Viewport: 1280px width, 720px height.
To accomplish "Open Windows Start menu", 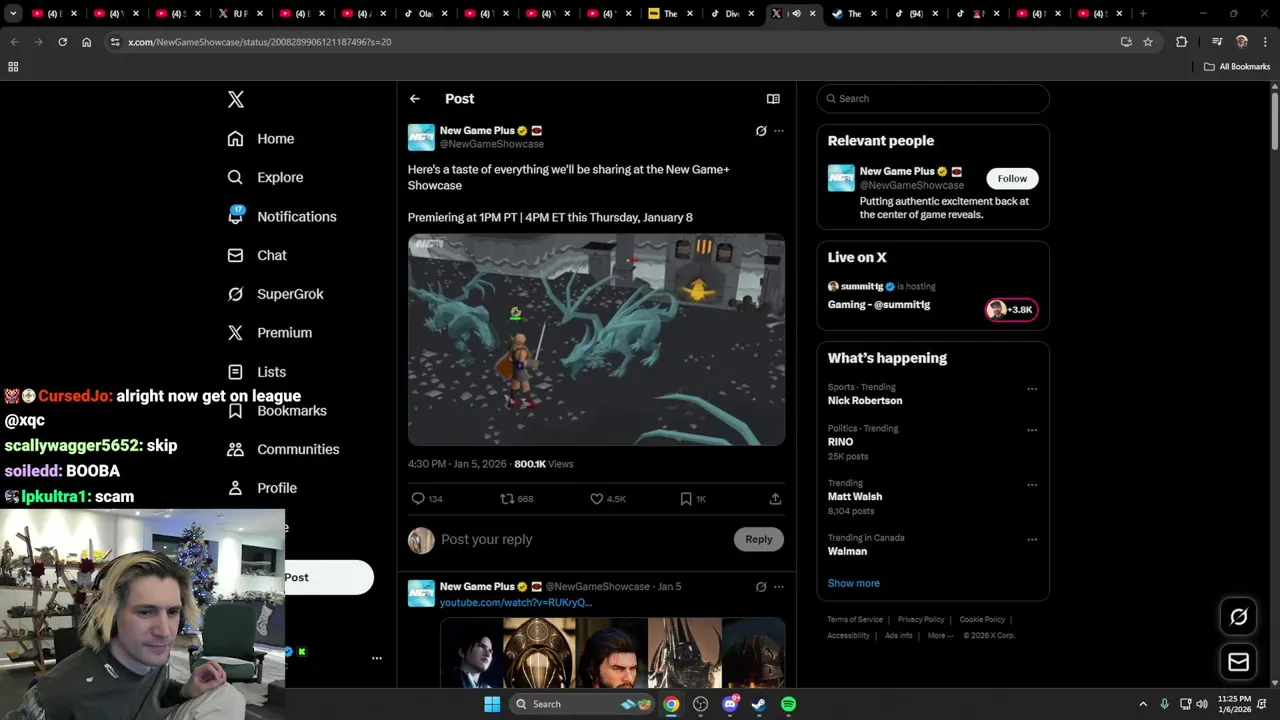I will click(492, 704).
